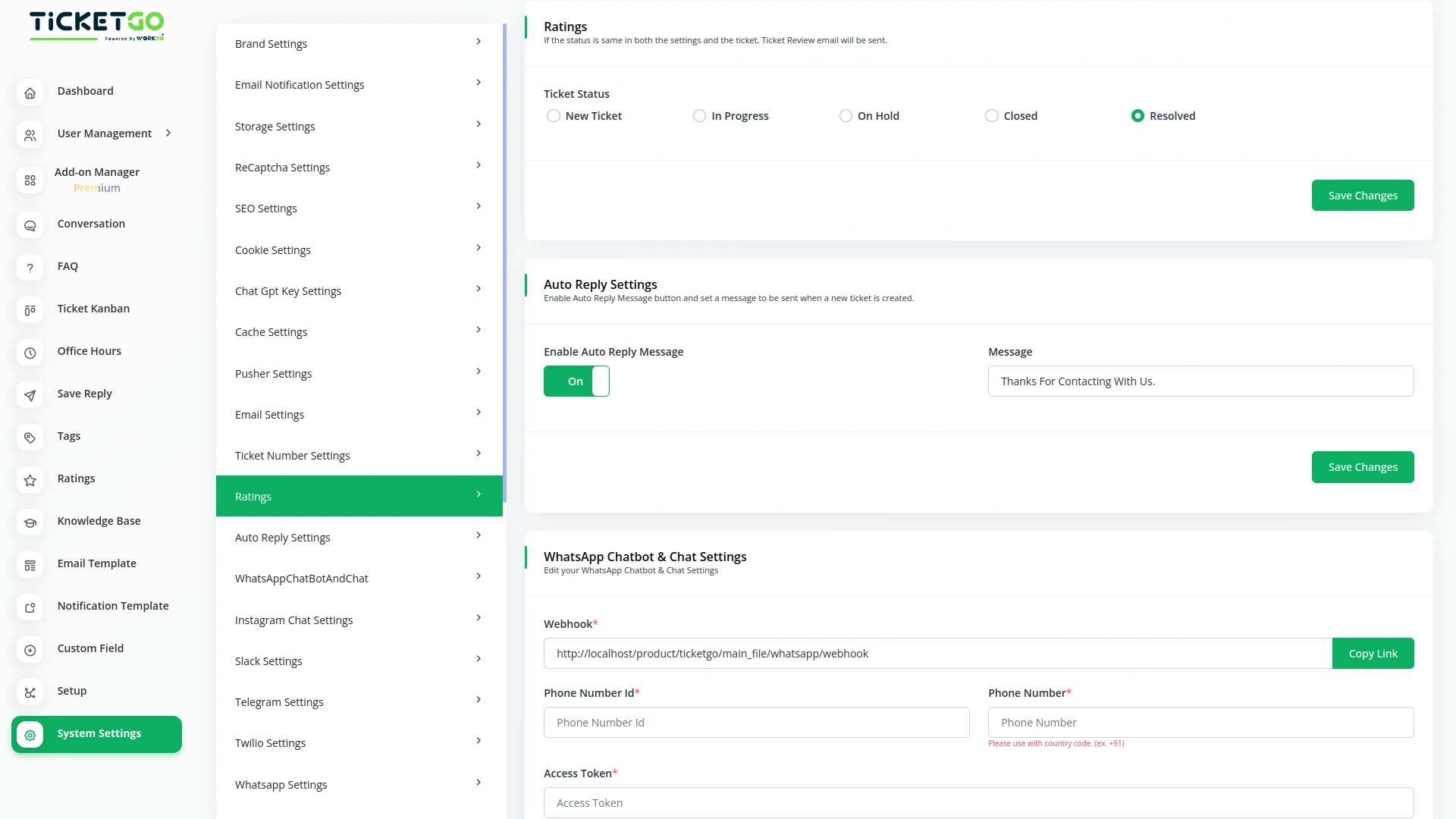Select the Resolved ticket status
The image size is (1456, 819).
1137,115
